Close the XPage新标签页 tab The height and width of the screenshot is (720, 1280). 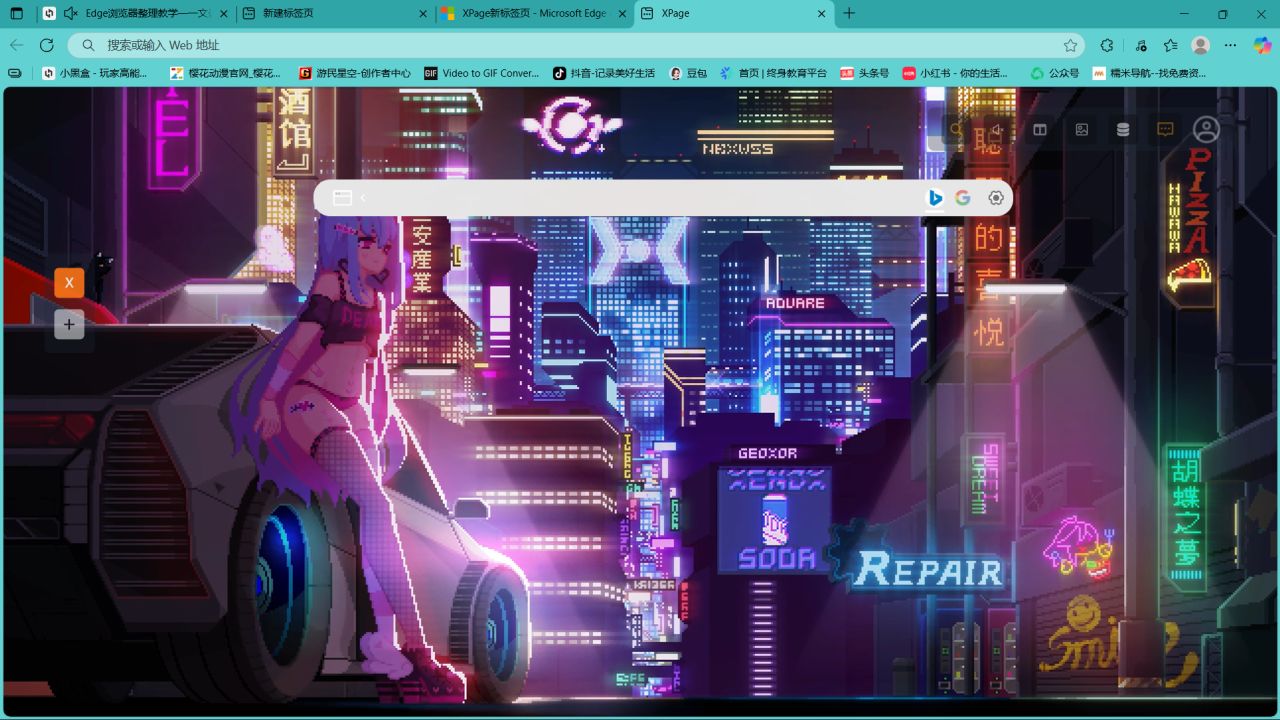[x=622, y=14]
